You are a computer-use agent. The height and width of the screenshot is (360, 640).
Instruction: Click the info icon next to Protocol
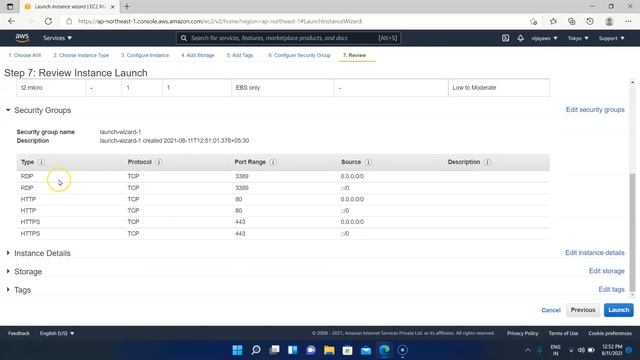pyautogui.click(x=158, y=162)
